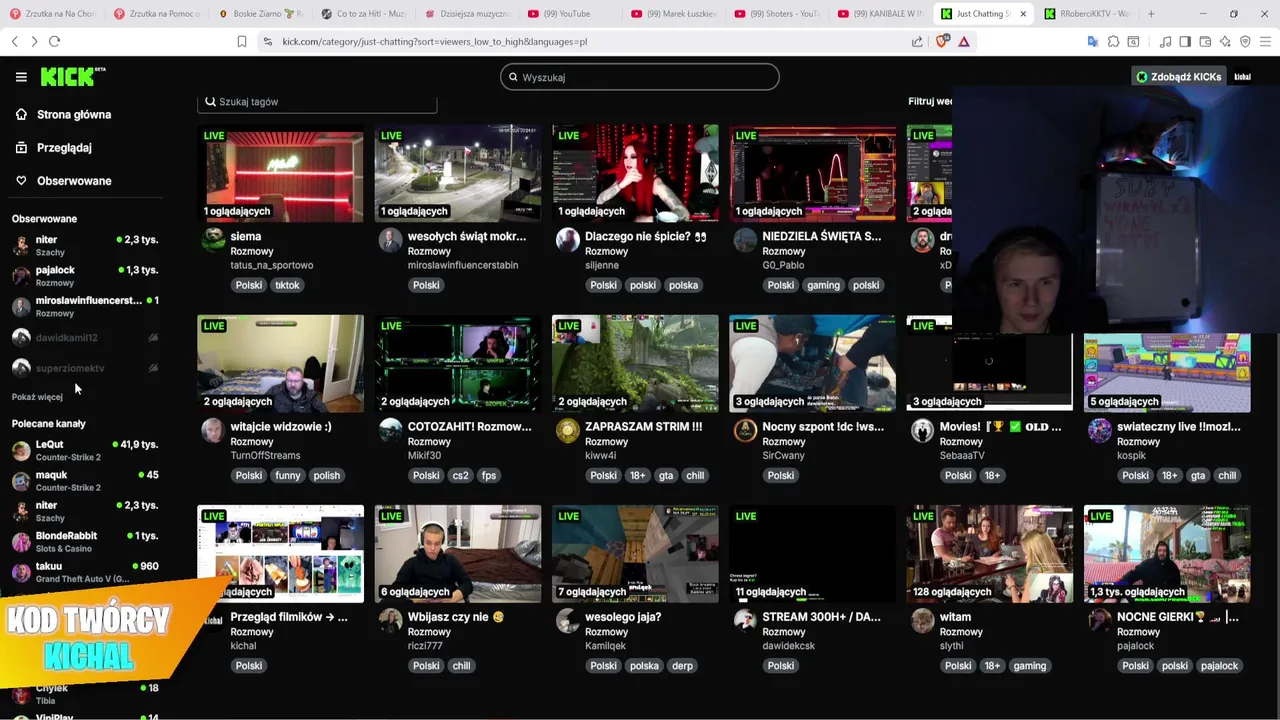Click the derp tag under wesolego jaja

682,666
